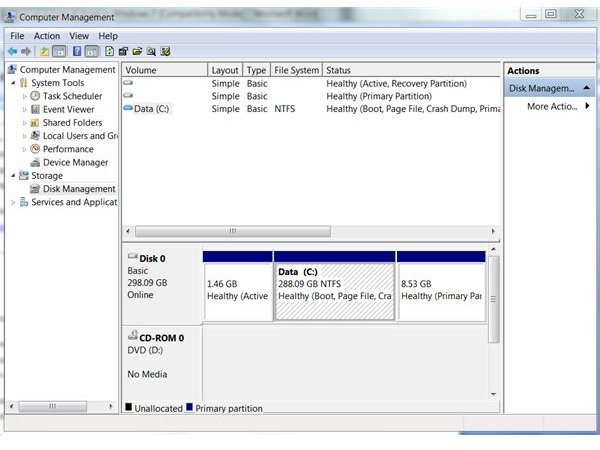The width and height of the screenshot is (600, 450).
Task: Select Event Viewer icon in tree
Action: 35,109
